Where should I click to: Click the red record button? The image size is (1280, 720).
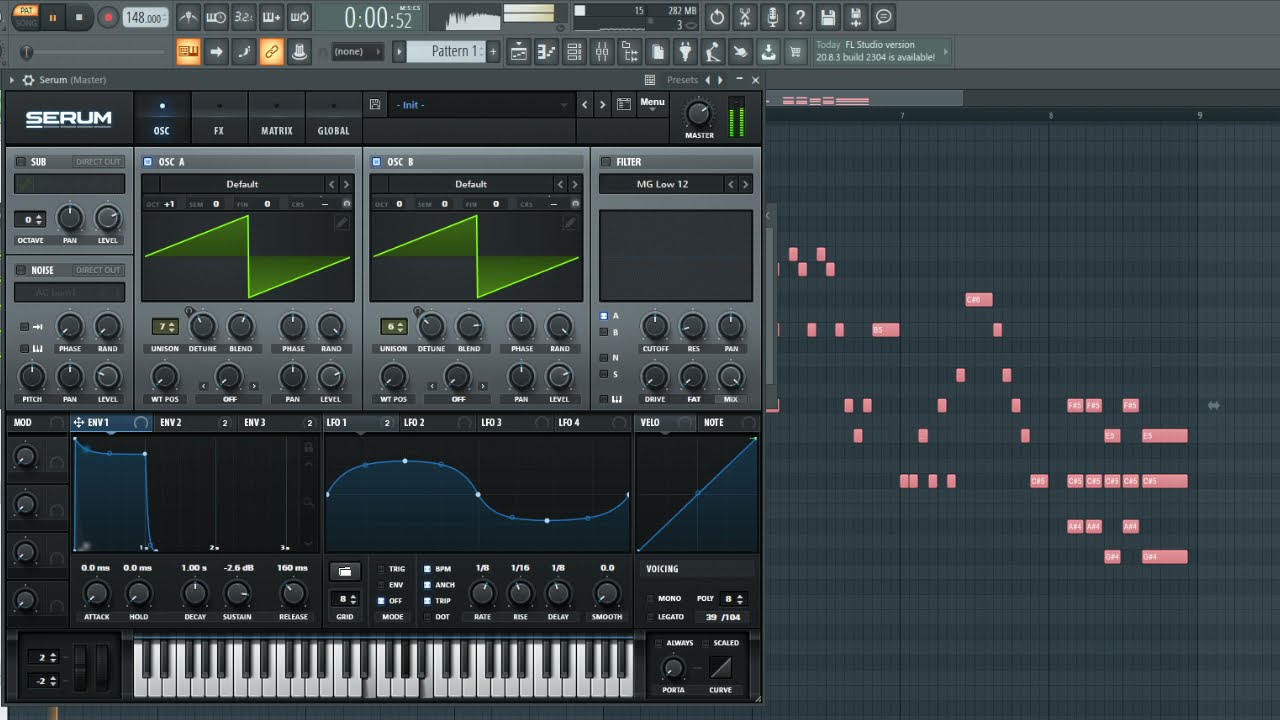click(107, 17)
